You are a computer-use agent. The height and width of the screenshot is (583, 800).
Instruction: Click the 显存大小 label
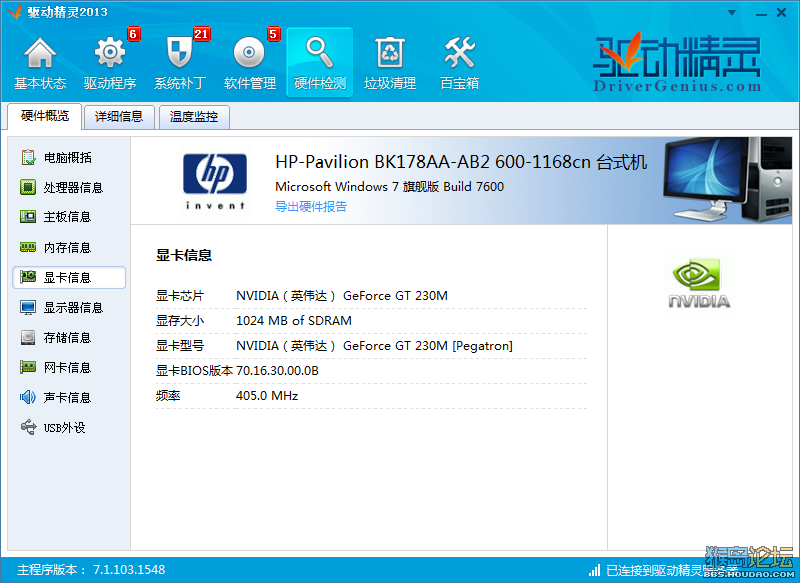click(180, 321)
